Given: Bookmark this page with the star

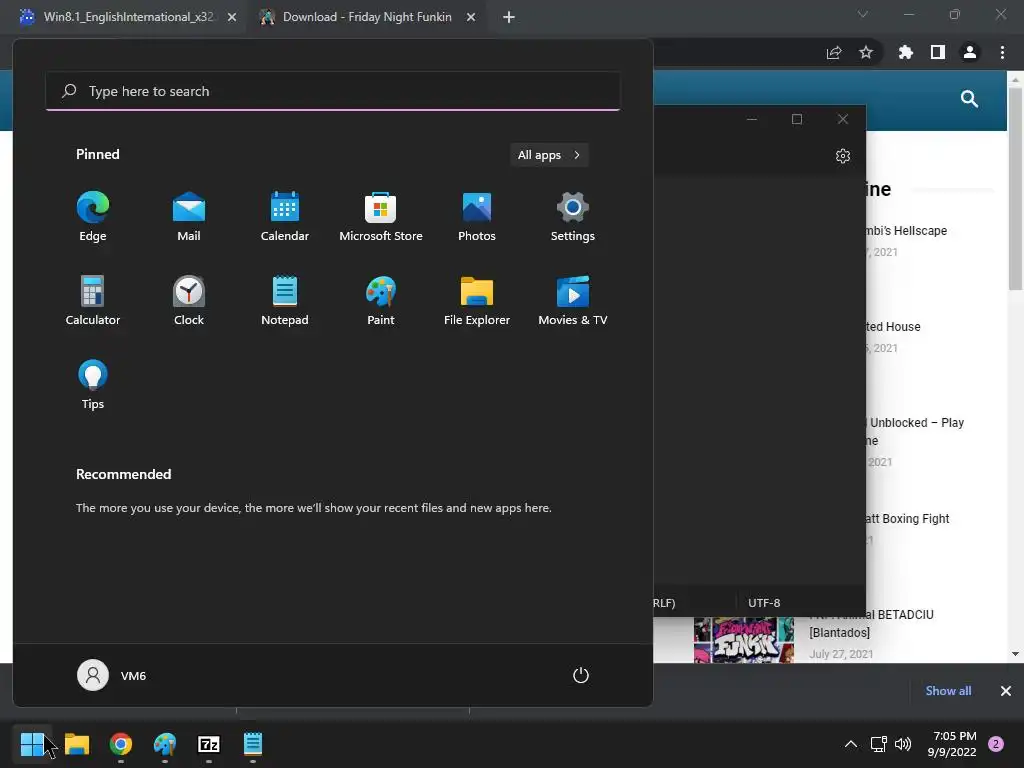Looking at the screenshot, I should click(866, 53).
